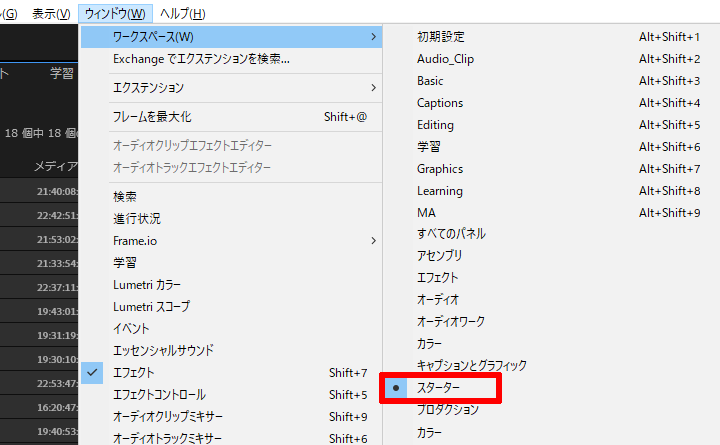
Task: Choose Exchange でエクステンションを検索
Action: 201,59
